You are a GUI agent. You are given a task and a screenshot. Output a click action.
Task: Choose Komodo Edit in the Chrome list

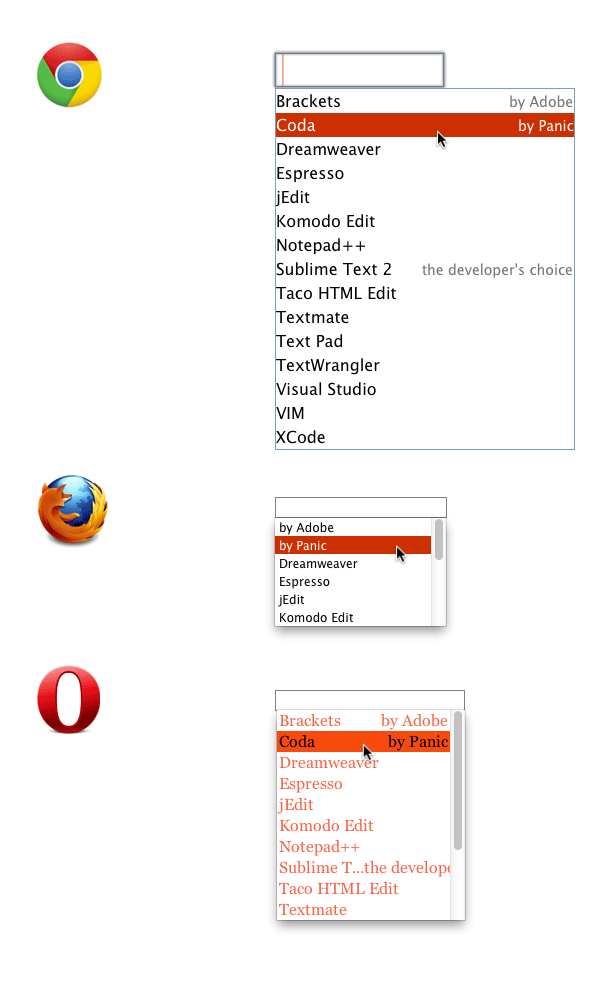pos(424,221)
